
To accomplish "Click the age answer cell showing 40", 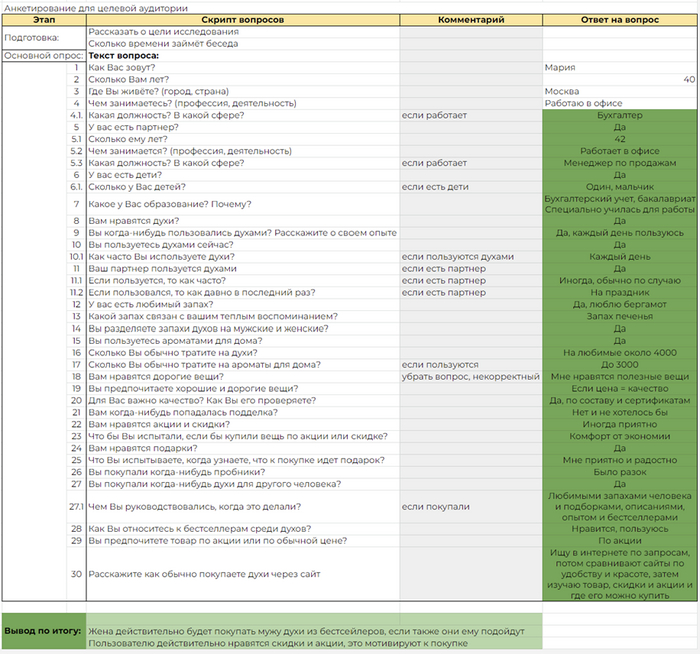I will pos(619,80).
